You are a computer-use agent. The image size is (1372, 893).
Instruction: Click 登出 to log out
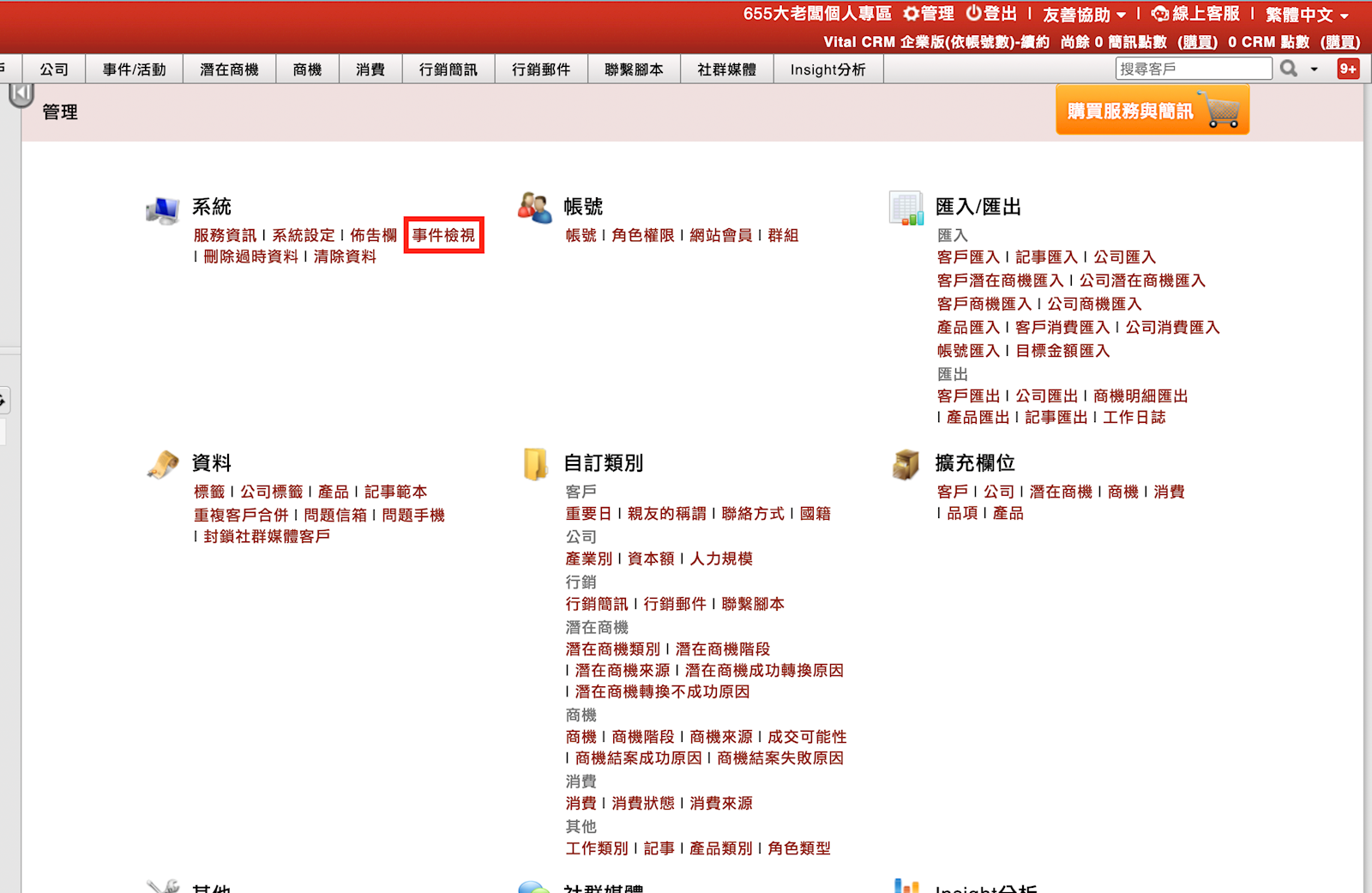coord(991,14)
